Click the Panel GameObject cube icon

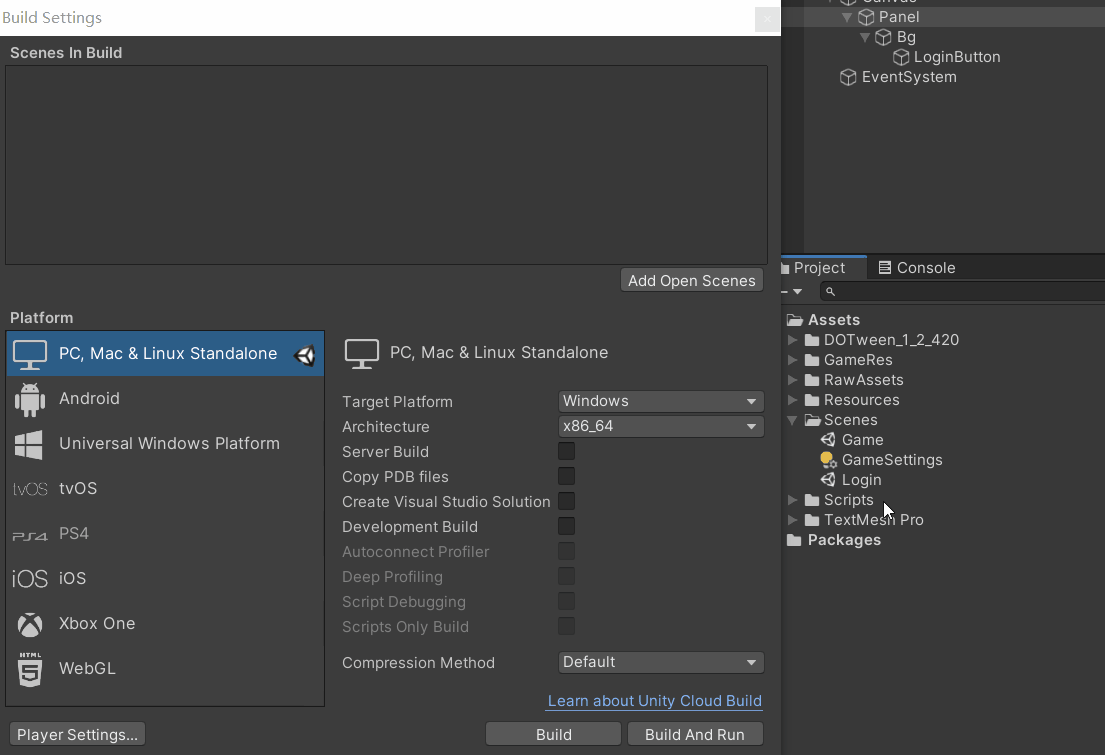(x=866, y=17)
